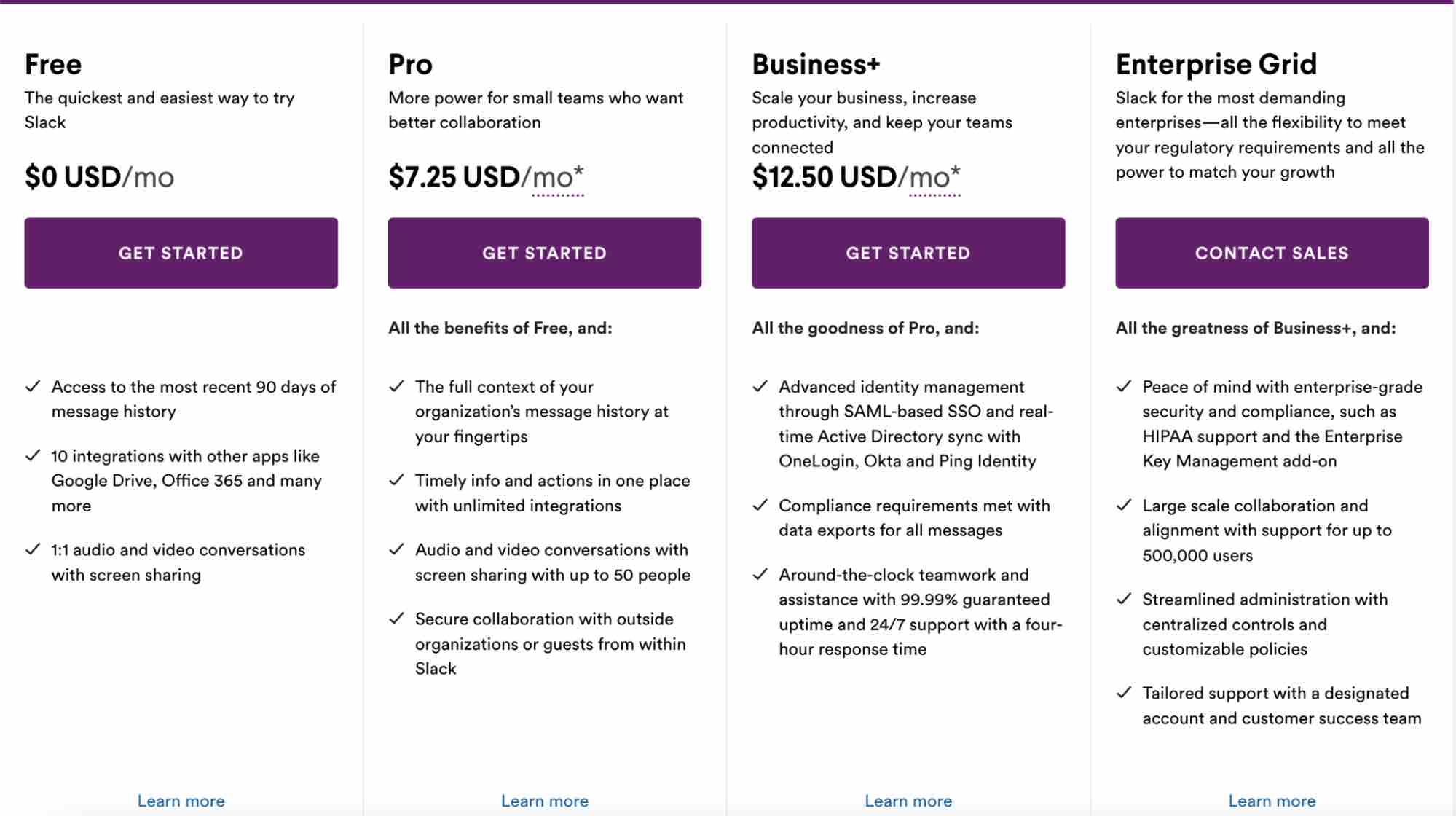The image size is (1456, 816).
Task: Click Get Started under the Pro plan
Action: 544,253
